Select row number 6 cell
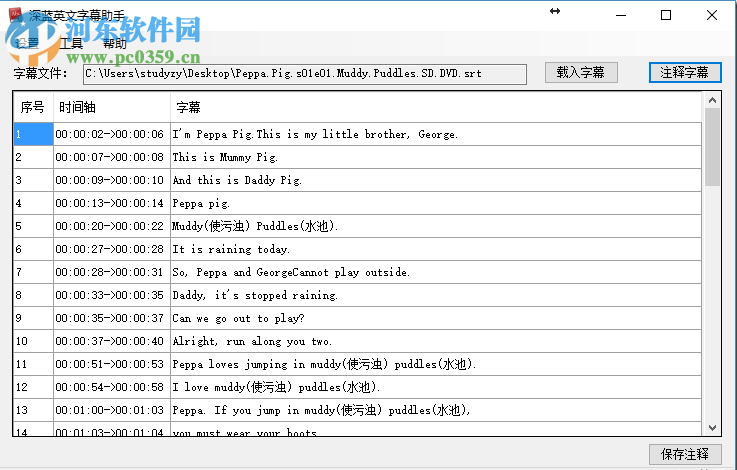The height and width of the screenshot is (470, 737). click(33, 249)
